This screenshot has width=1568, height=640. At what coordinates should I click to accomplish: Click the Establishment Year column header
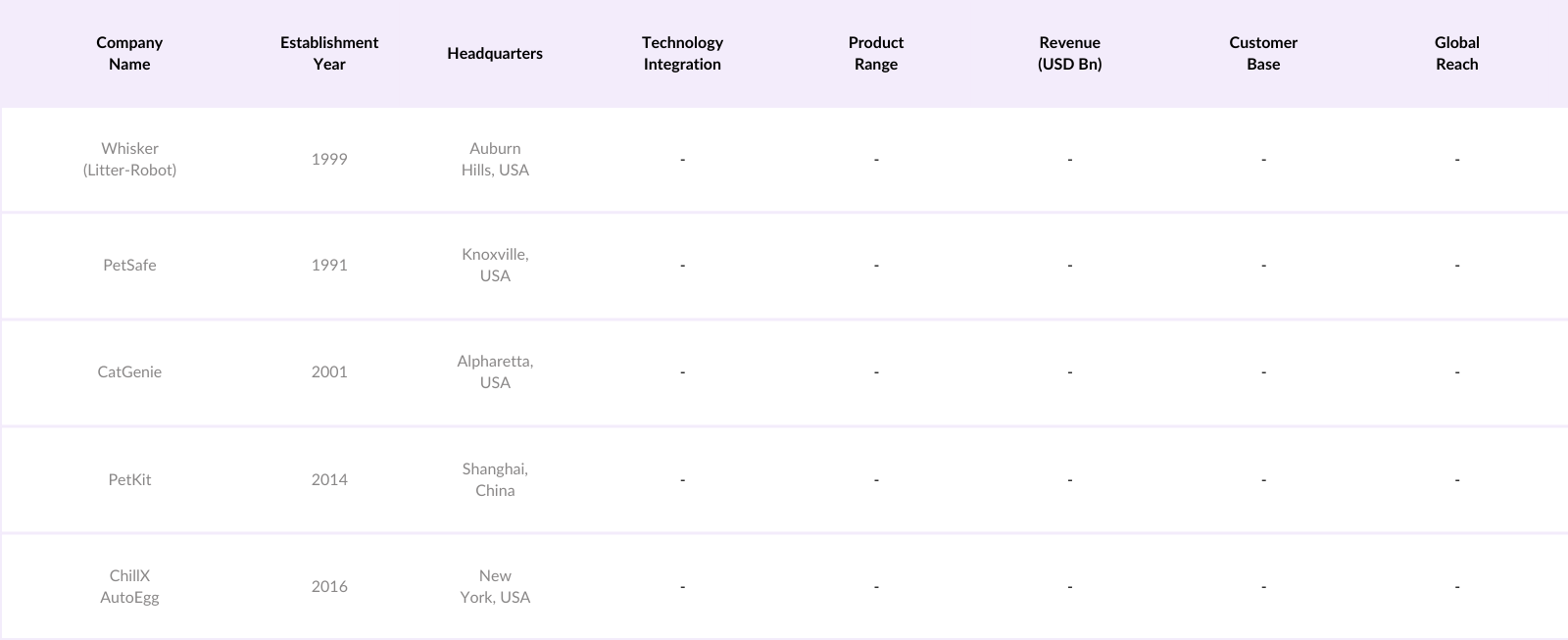coord(329,53)
